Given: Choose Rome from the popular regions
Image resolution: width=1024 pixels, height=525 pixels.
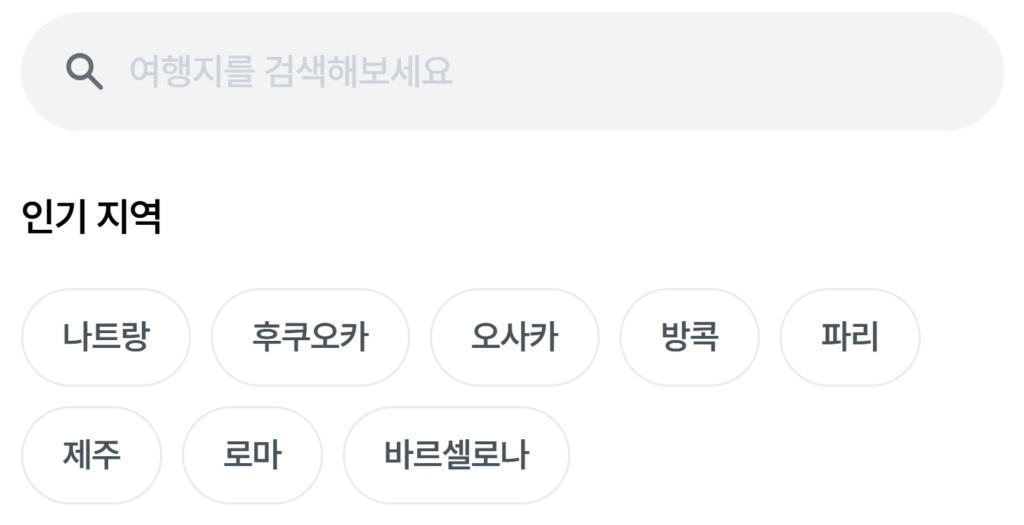Looking at the screenshot, I should pyautogui.click(x=252, y=455).
